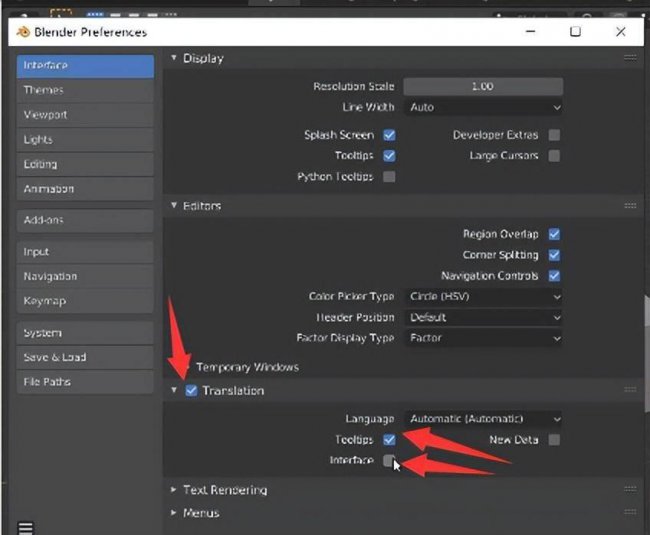Open the Save & Load category
Image resolution: width=650 pixels, height=535 pixels.
point(85,357)
